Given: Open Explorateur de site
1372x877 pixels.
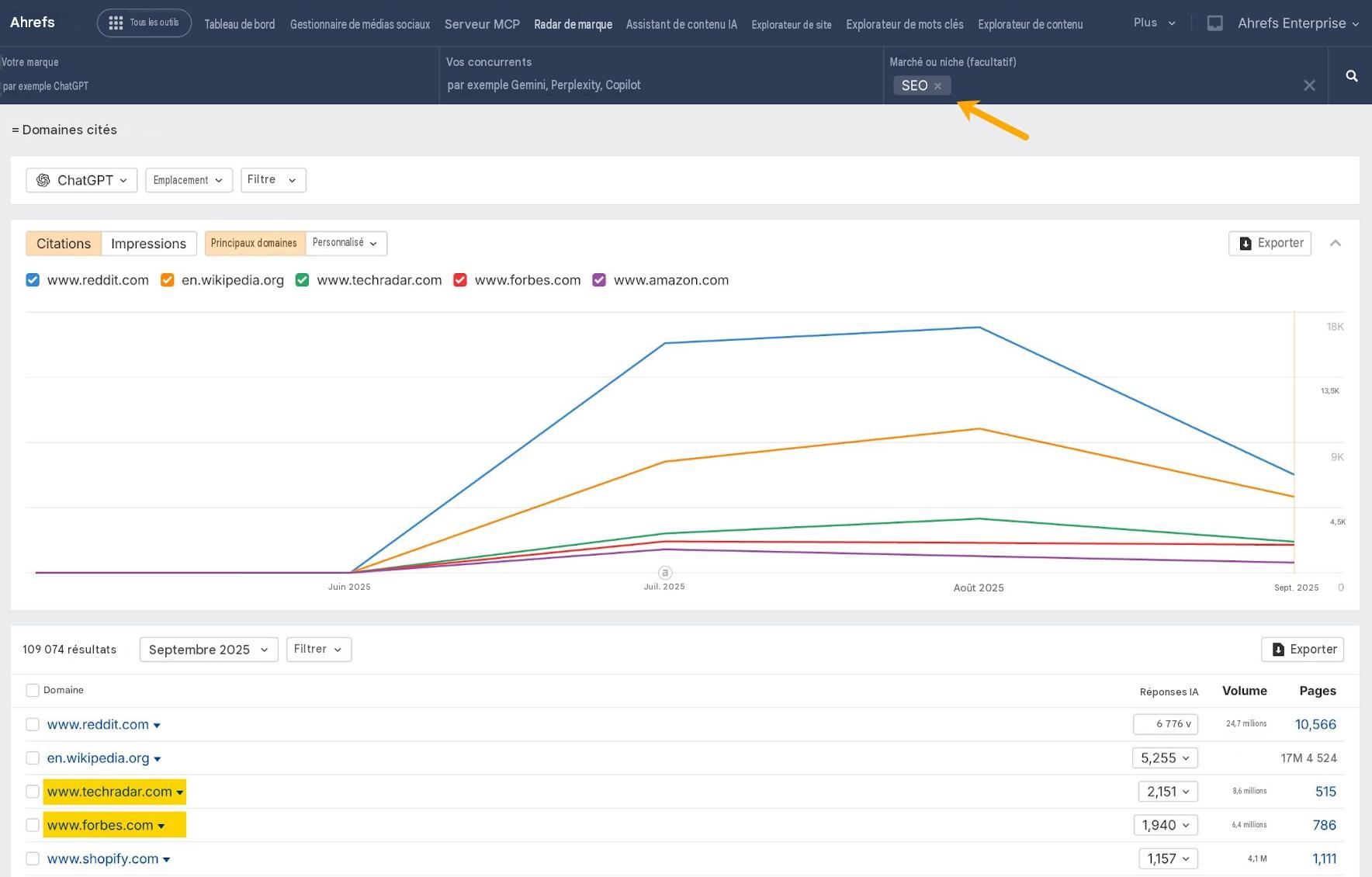Looking at the screenshot, I should [792, 24].
